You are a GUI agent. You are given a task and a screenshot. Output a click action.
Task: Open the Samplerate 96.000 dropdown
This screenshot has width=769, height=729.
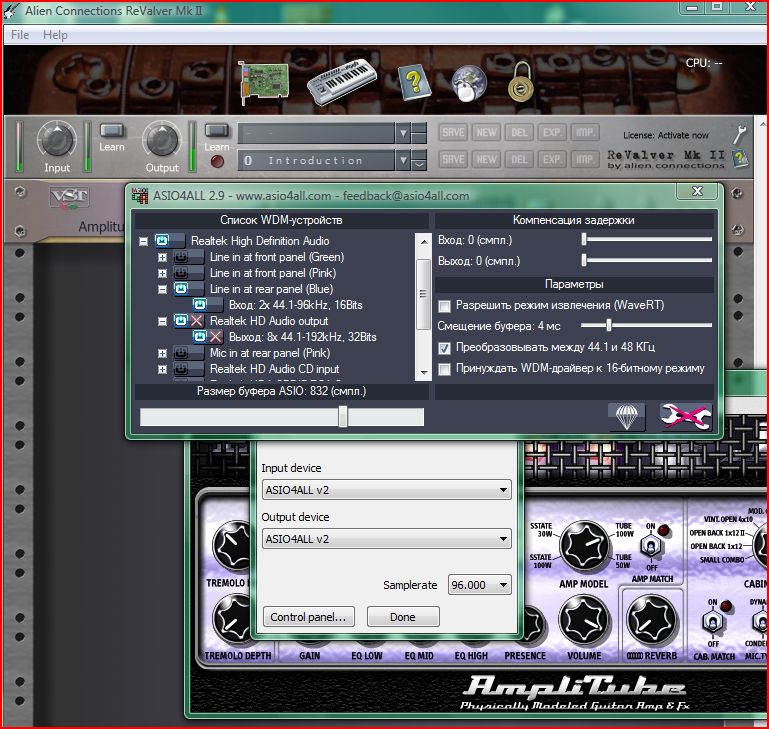(x=479, y=585)
